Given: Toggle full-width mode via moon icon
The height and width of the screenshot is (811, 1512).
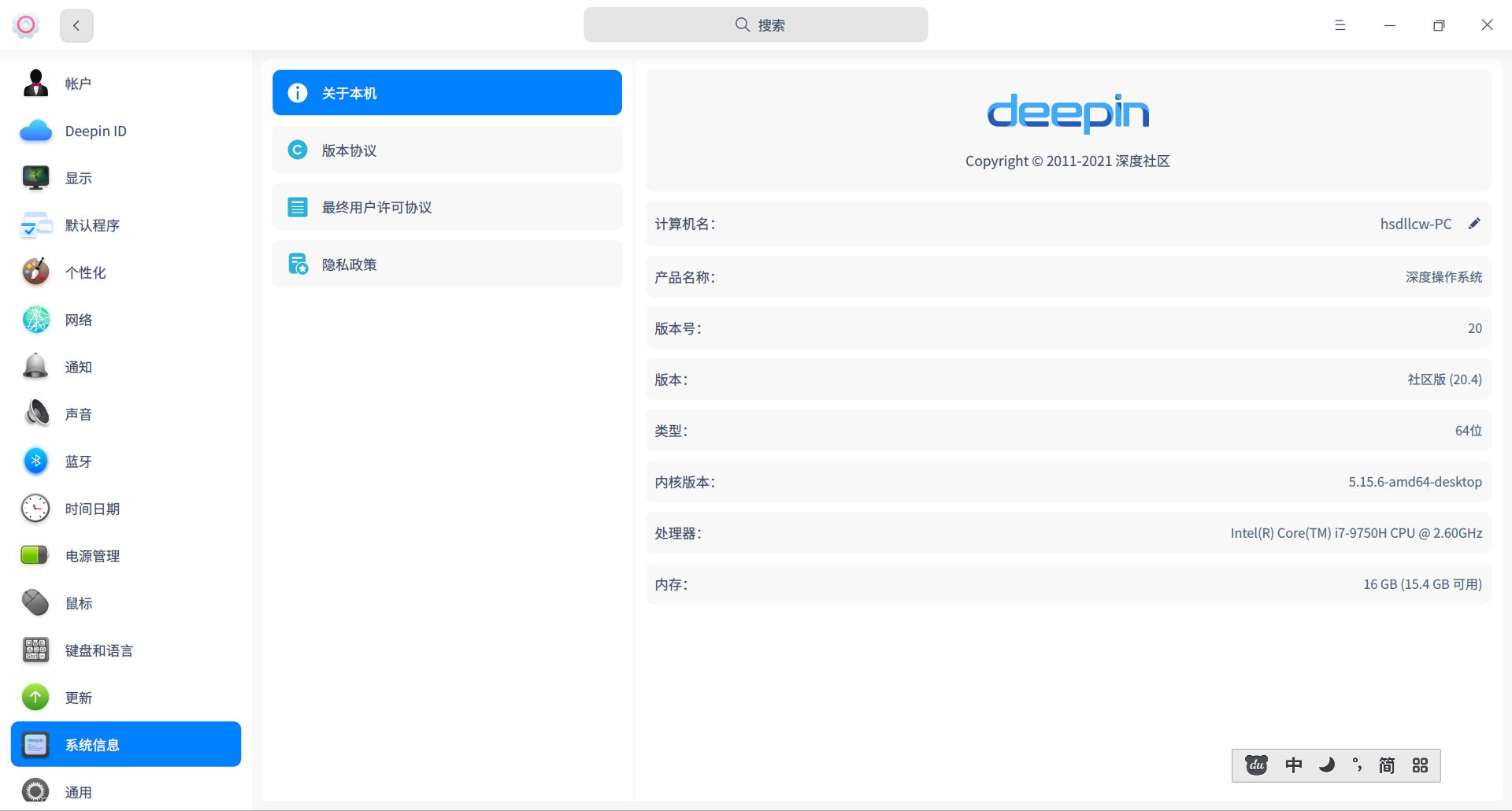Looking at the screenshot, I should (x=1325, y=765).
